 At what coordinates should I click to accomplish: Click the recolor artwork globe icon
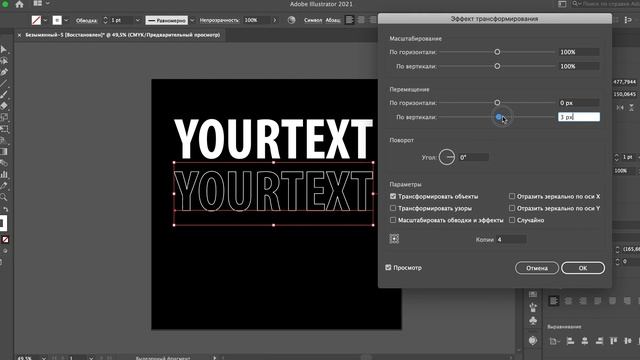291,20
